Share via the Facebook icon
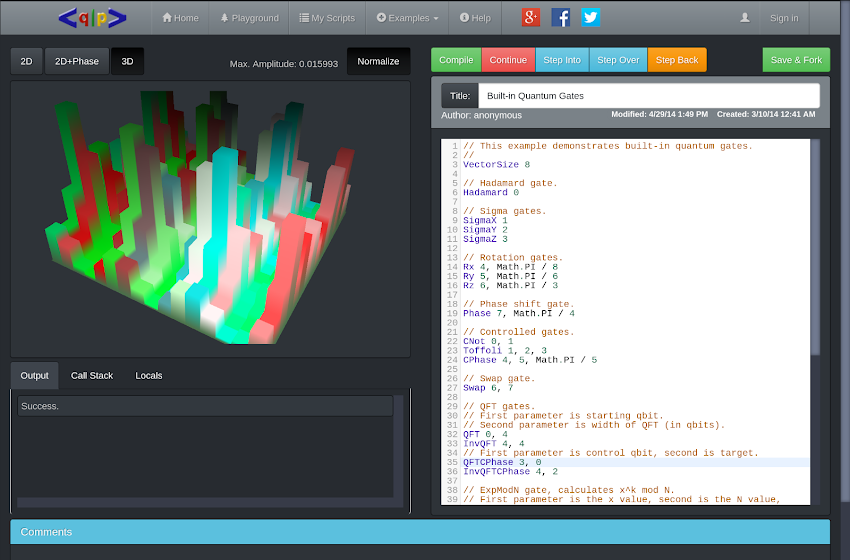The image size is (850, 560). (x=561, y=17)
